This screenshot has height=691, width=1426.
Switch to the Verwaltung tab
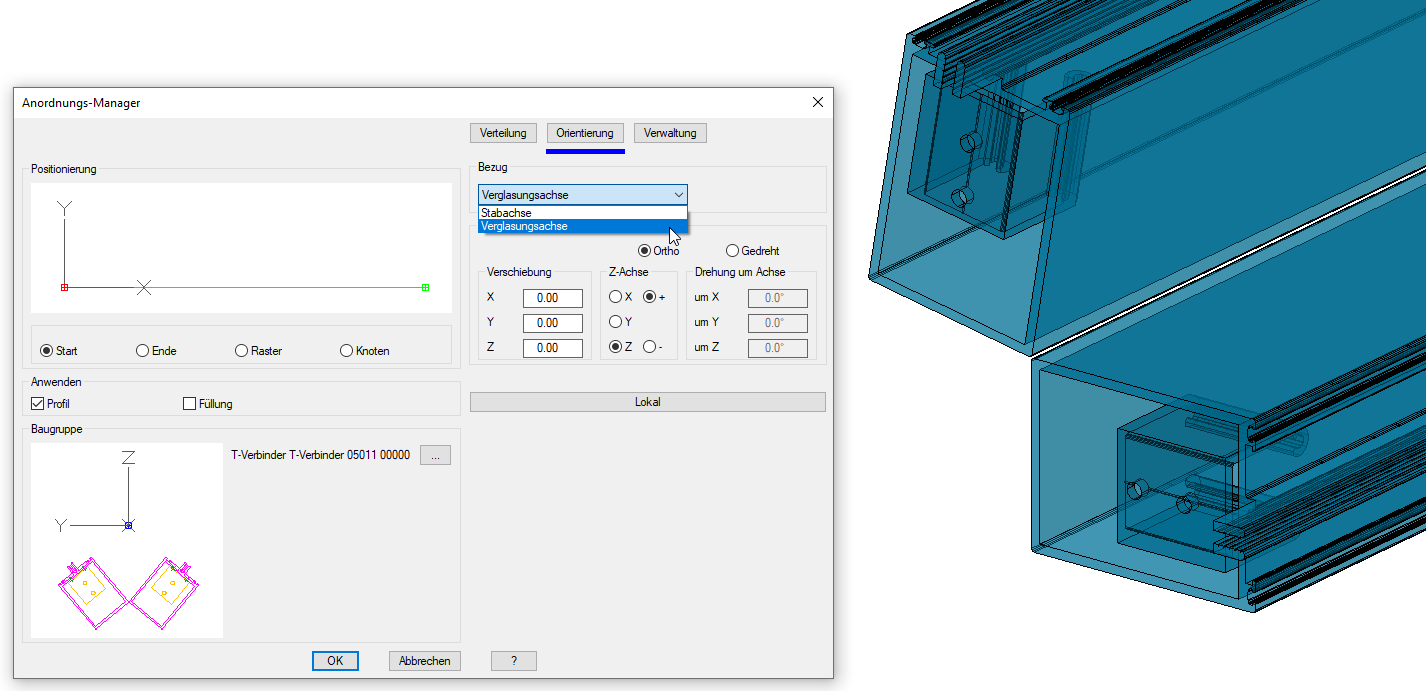(670, 133)
